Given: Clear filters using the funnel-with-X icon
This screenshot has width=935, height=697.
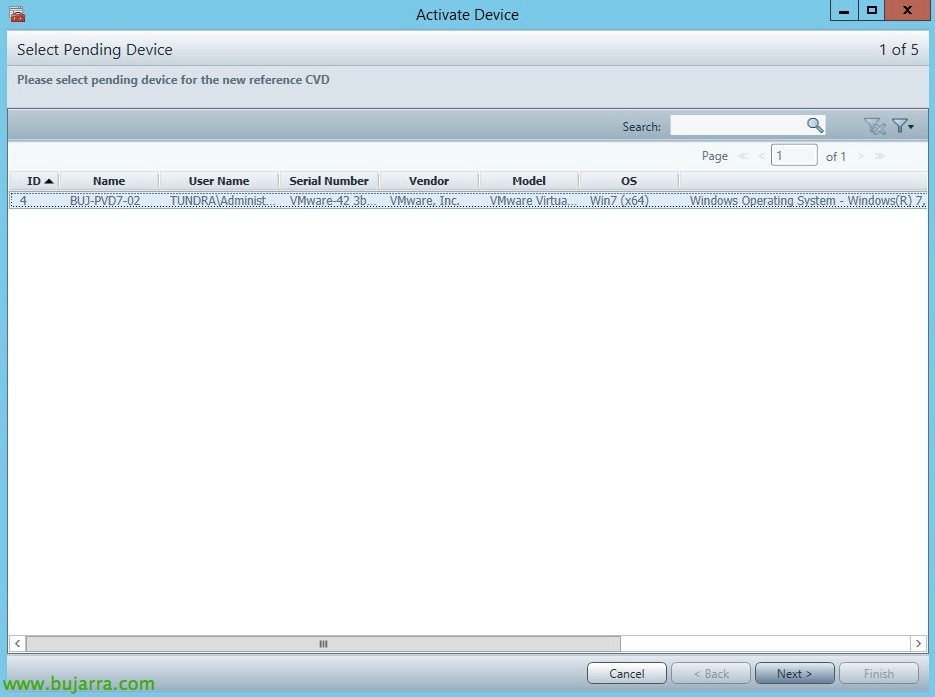Looking at the screenshot, I should pos(874,126).
